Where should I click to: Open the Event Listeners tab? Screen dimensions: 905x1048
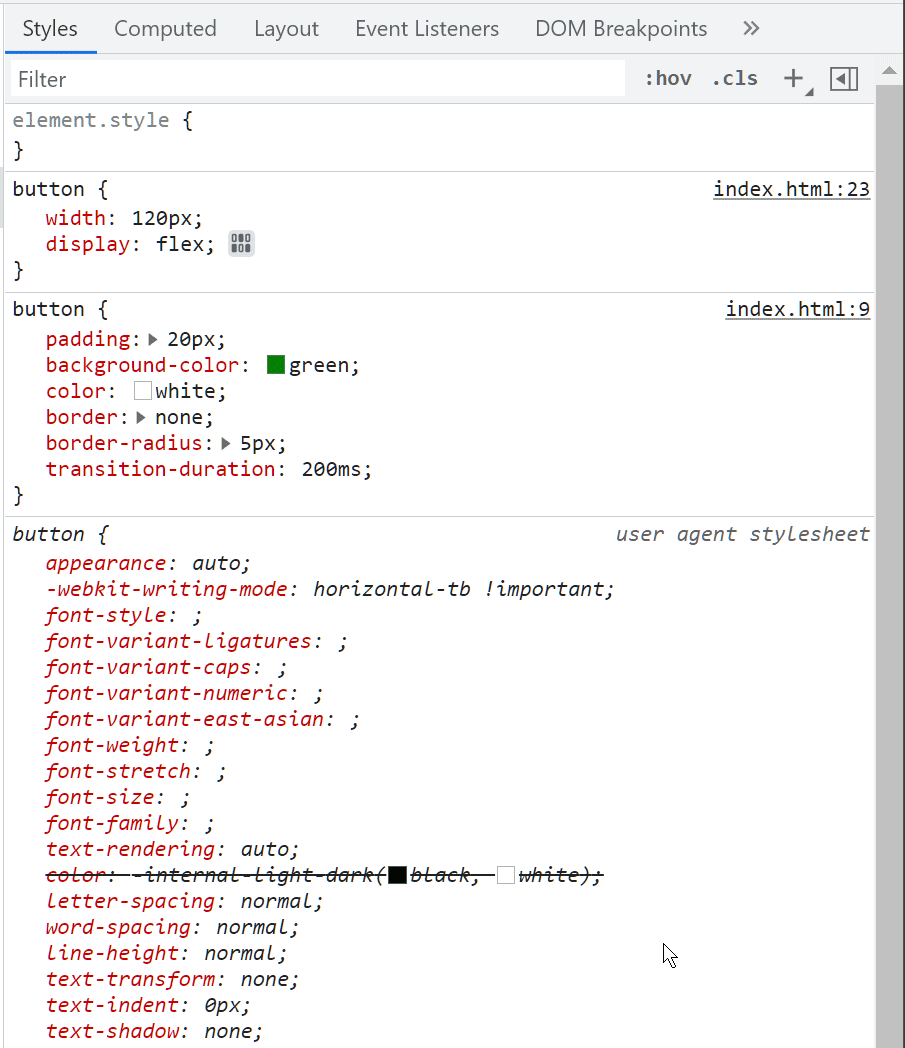[427, 29]
